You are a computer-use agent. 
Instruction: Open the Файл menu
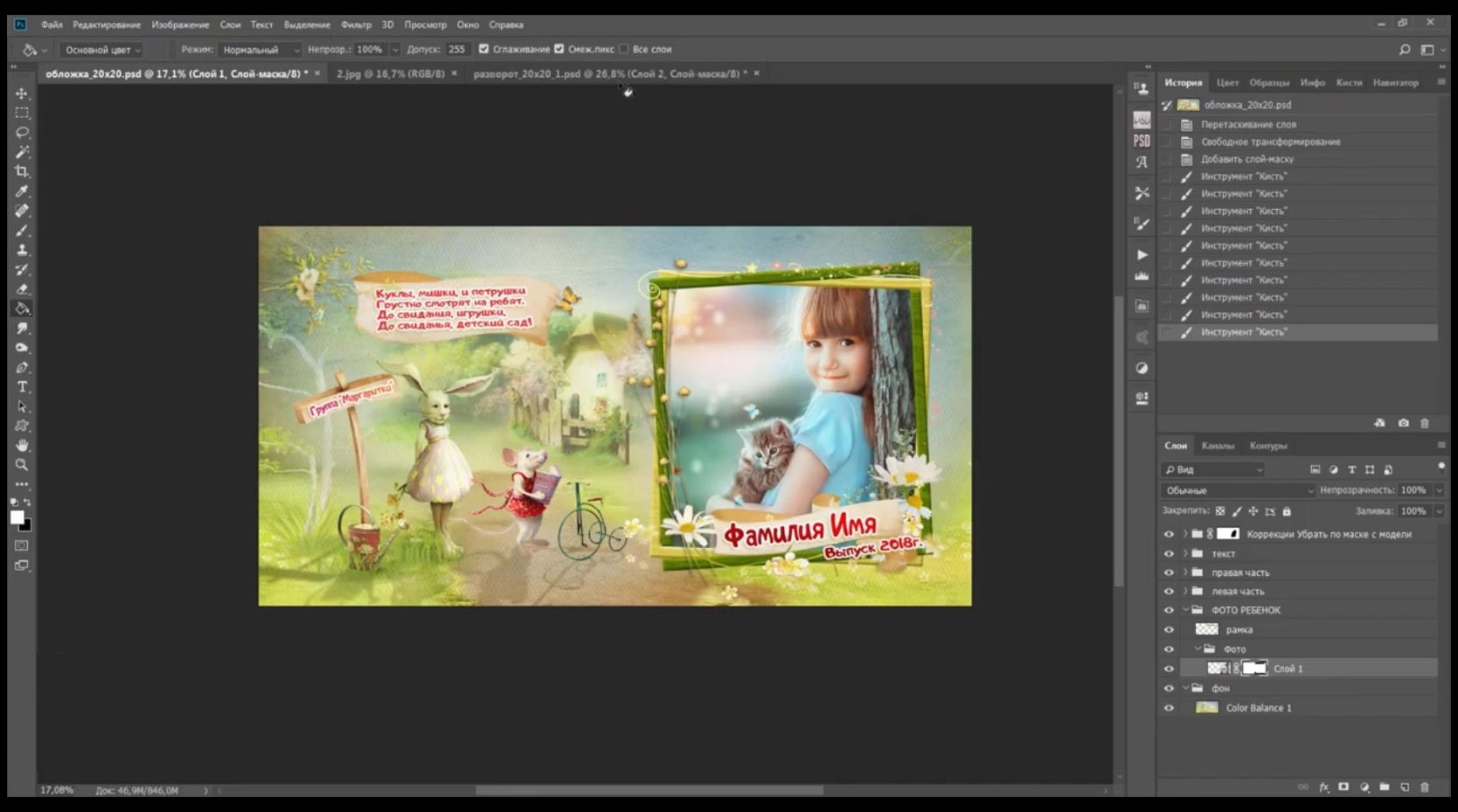(52, 24)
